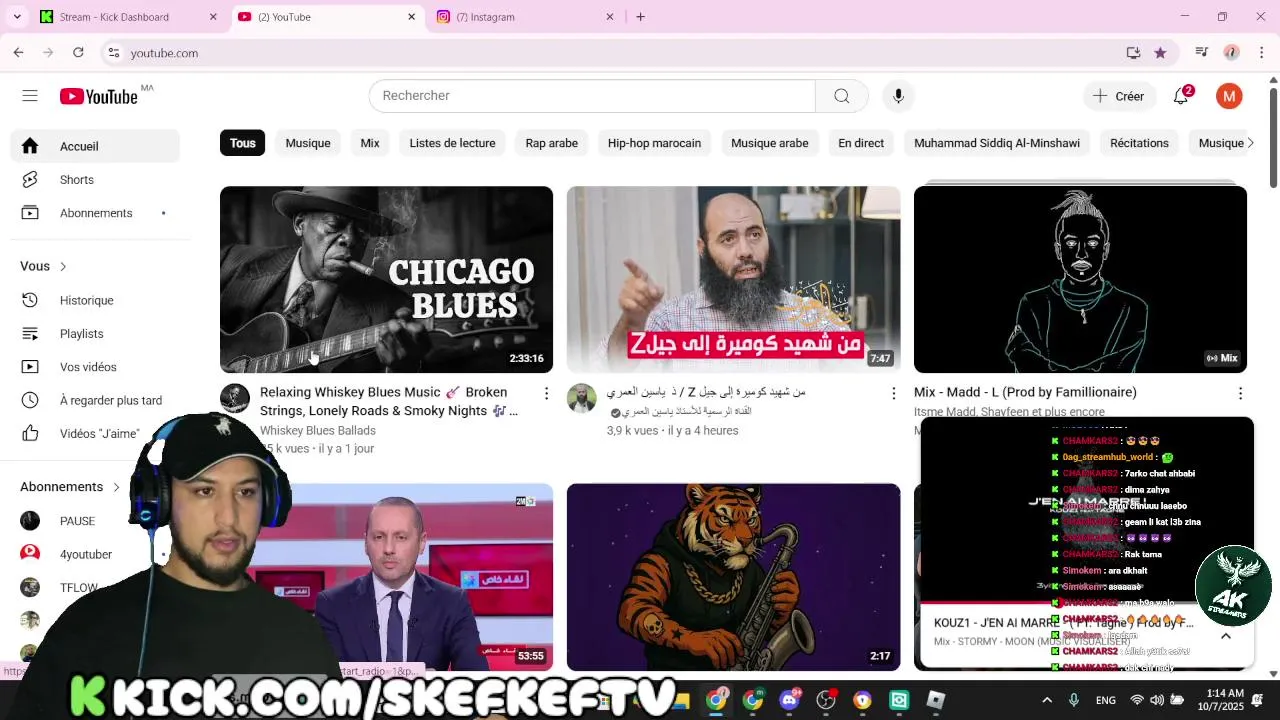Click the install app icon in address bar
The width and height of the screenshot is (1280, 720).
(1133, 53)
